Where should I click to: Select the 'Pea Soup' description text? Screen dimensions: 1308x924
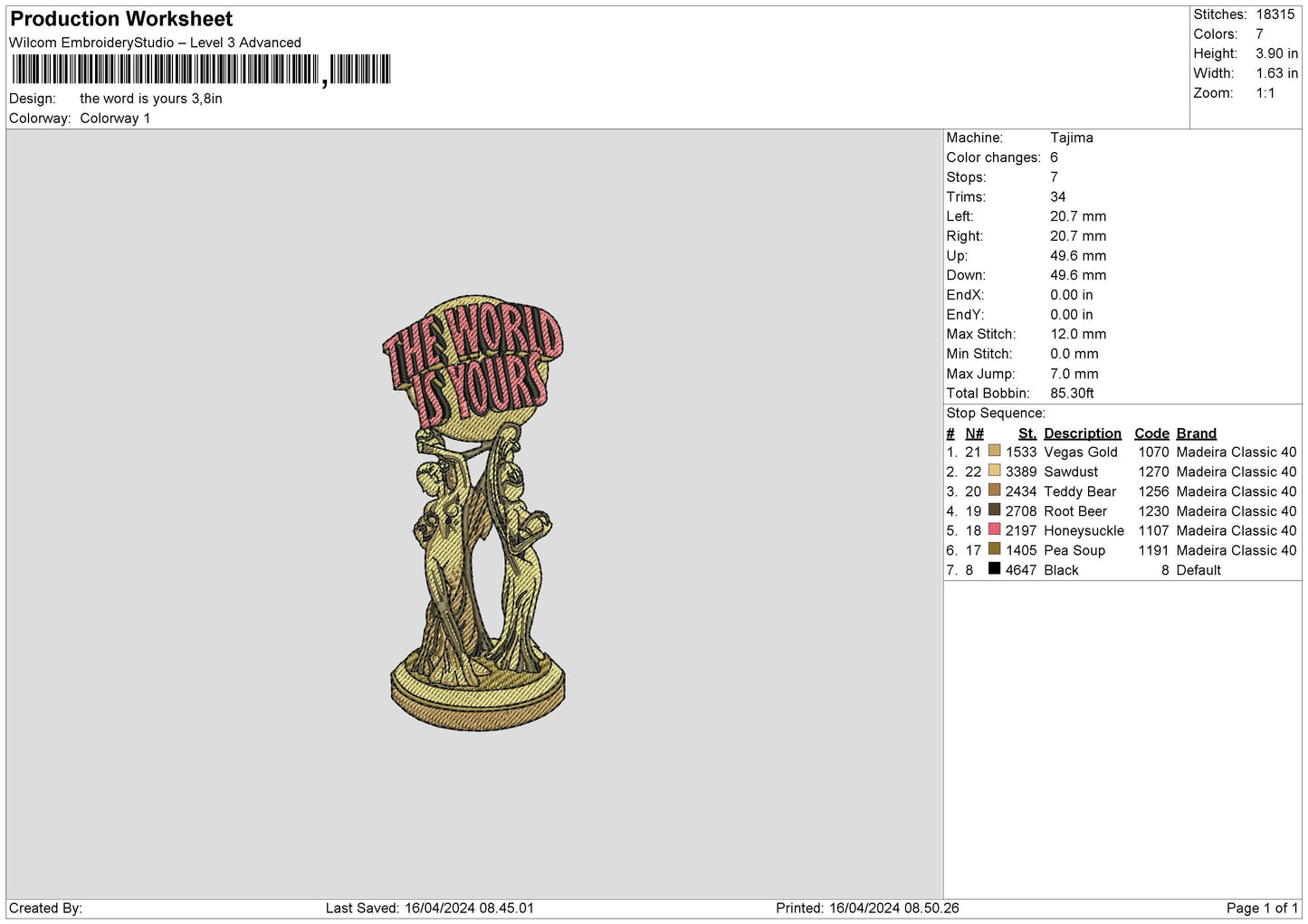[x=1074, y=551]
